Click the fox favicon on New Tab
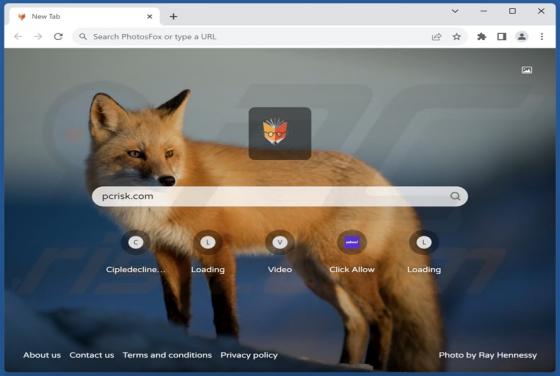The image size is (560, 376). click(x=22, y=16)
